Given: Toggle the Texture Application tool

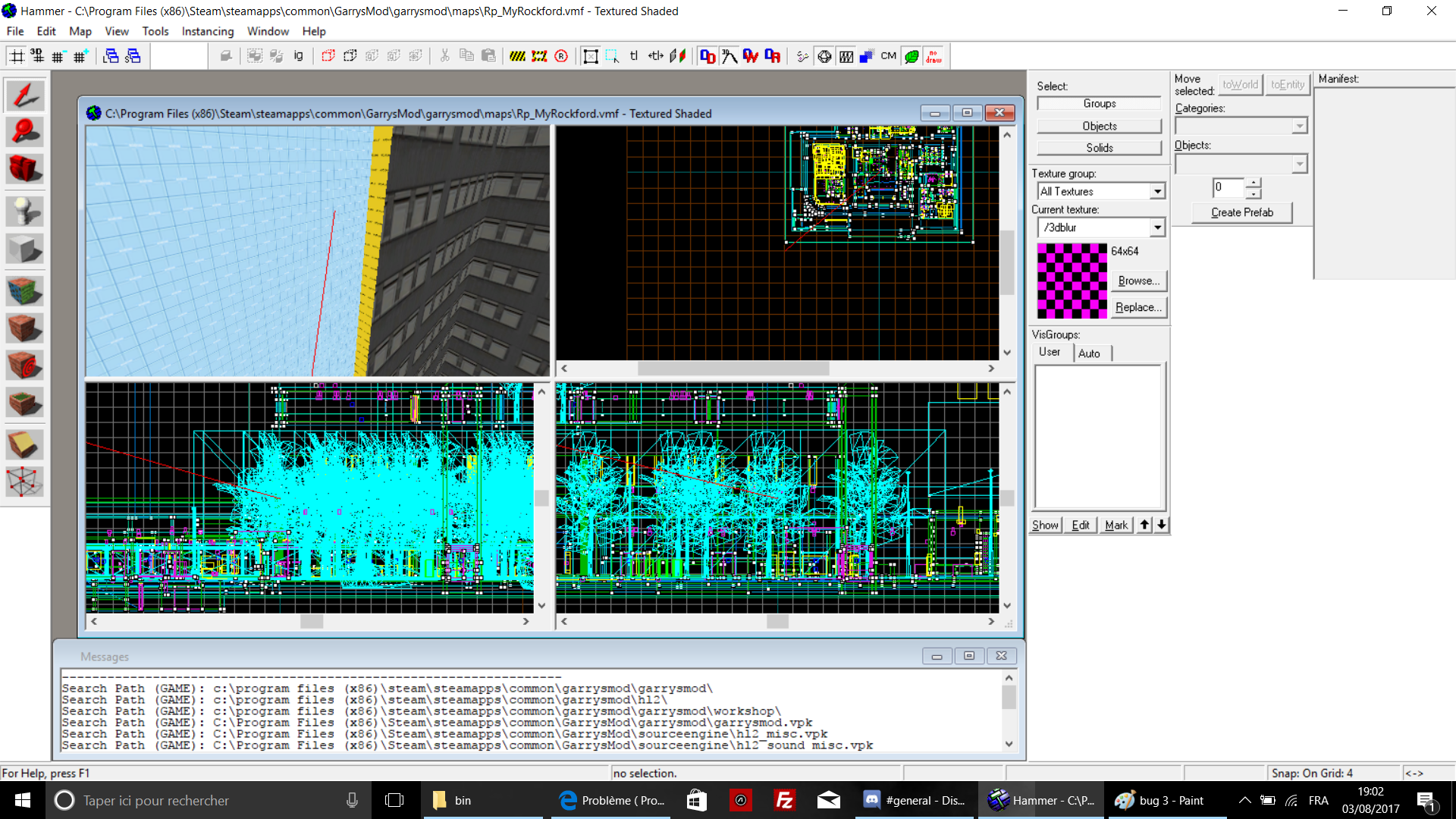Looking at the screenshot, I should (24, 290).
